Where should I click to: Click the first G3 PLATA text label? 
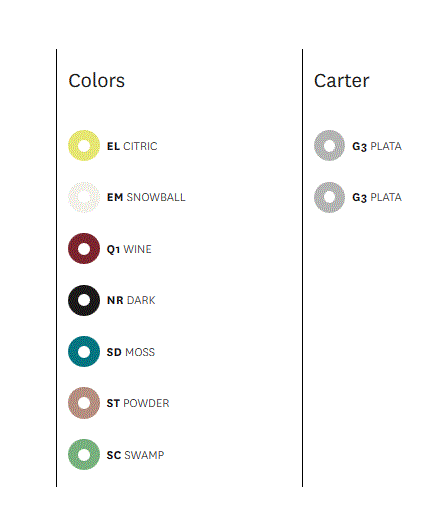point(377,146)
